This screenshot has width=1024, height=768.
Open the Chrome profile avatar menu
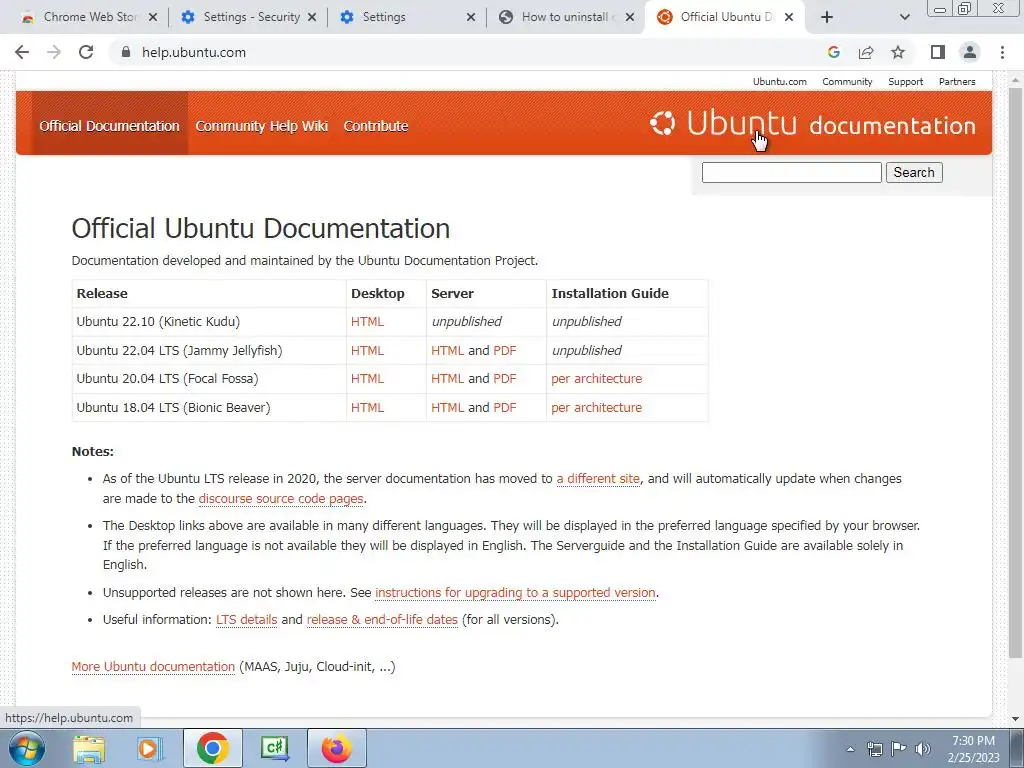(970, 52)
